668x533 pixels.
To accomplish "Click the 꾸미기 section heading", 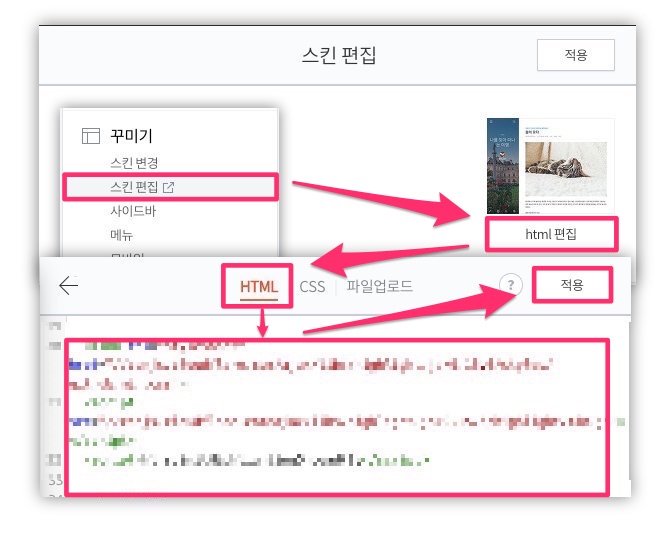I will pos(131,136).
